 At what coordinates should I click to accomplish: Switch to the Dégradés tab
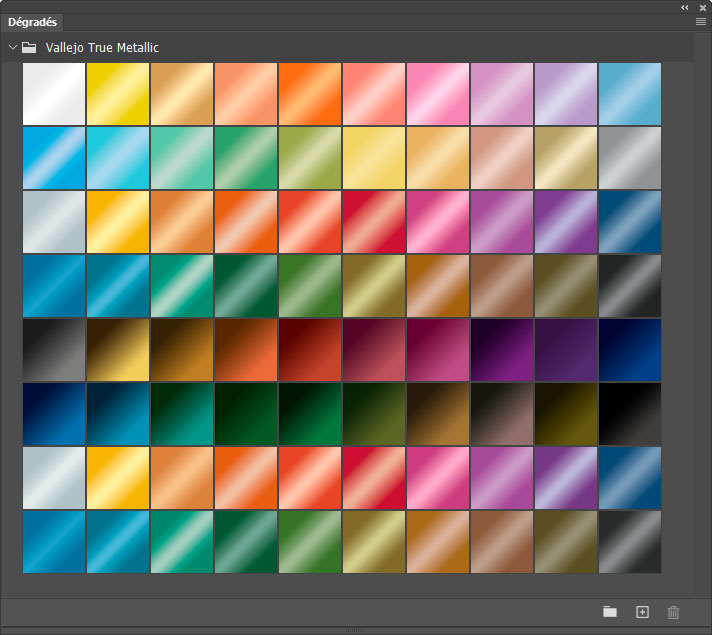[x=32, y=21]
